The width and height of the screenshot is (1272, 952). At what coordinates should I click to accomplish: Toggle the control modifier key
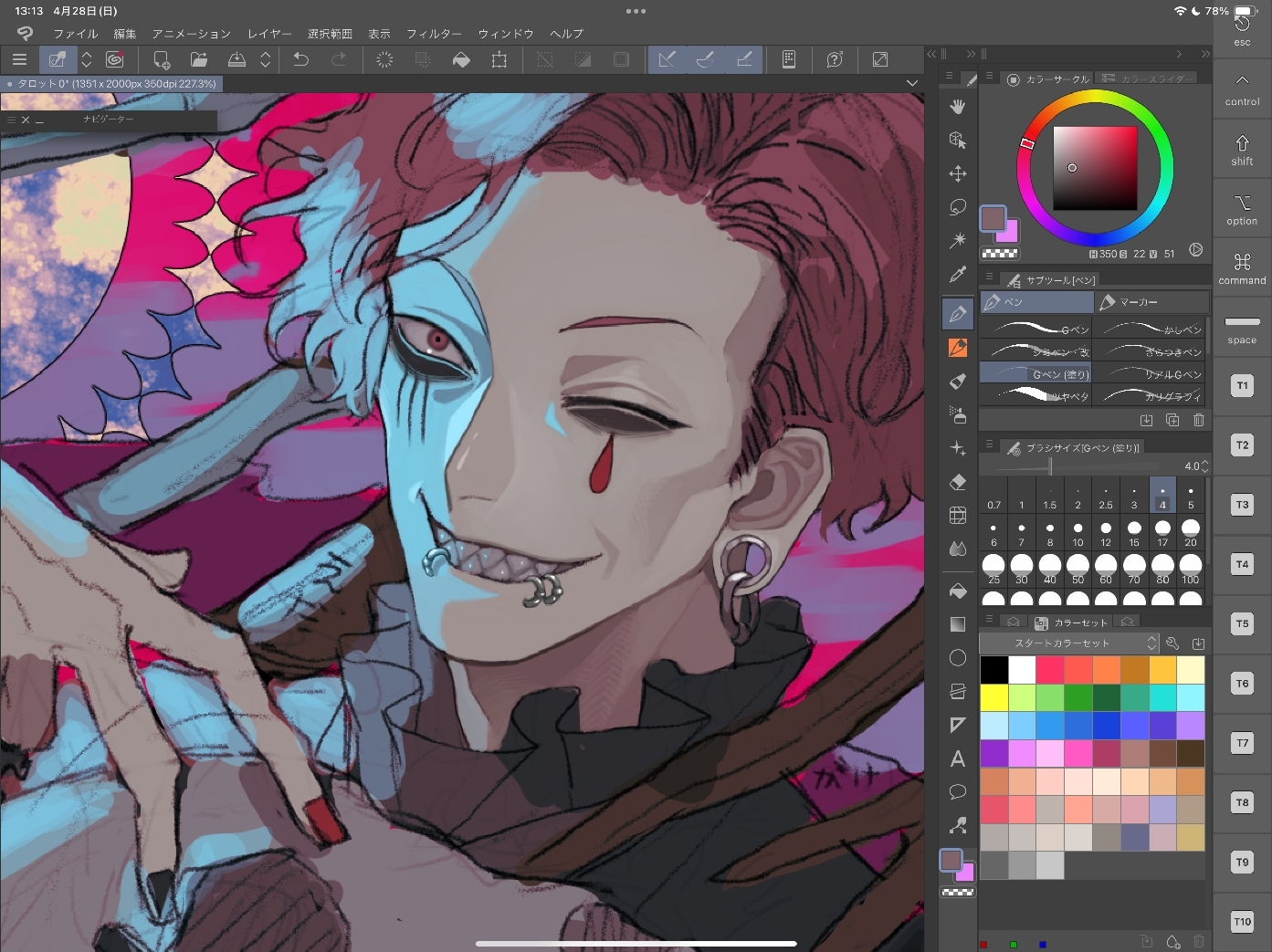click(1242, 89)
